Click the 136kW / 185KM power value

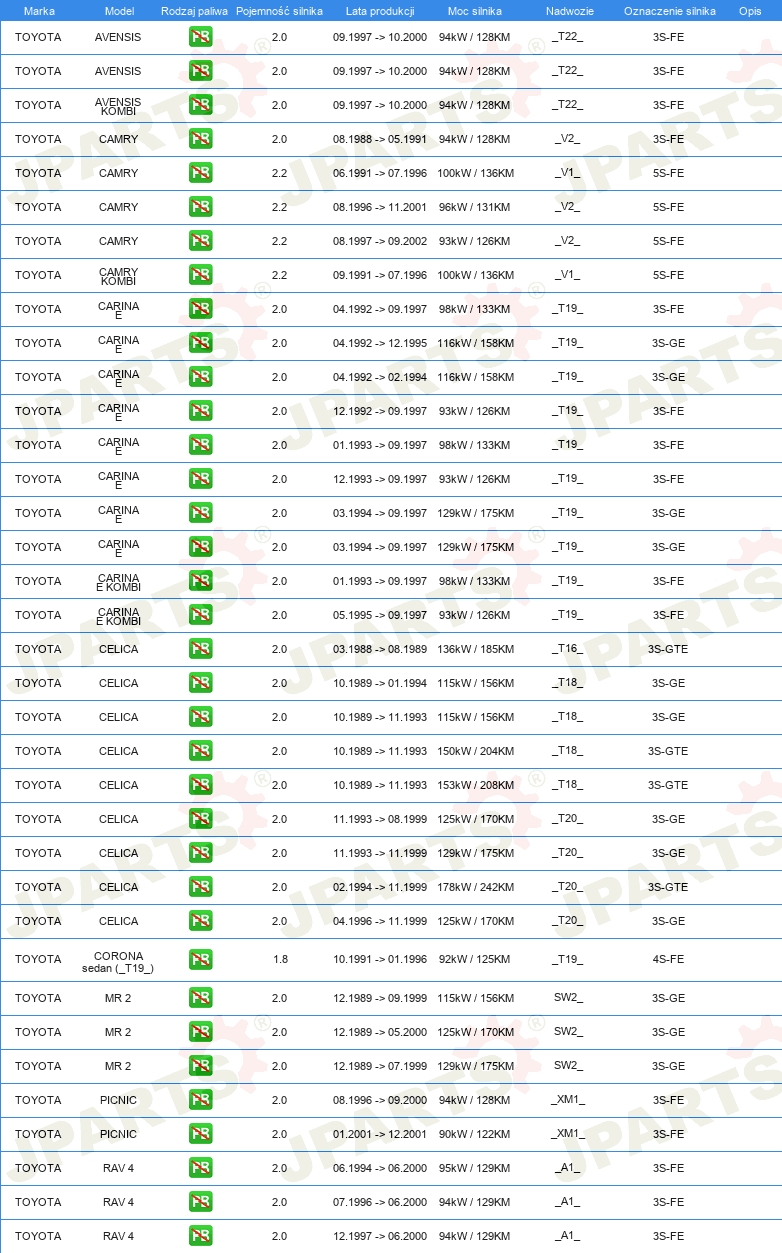coord(475,649)
